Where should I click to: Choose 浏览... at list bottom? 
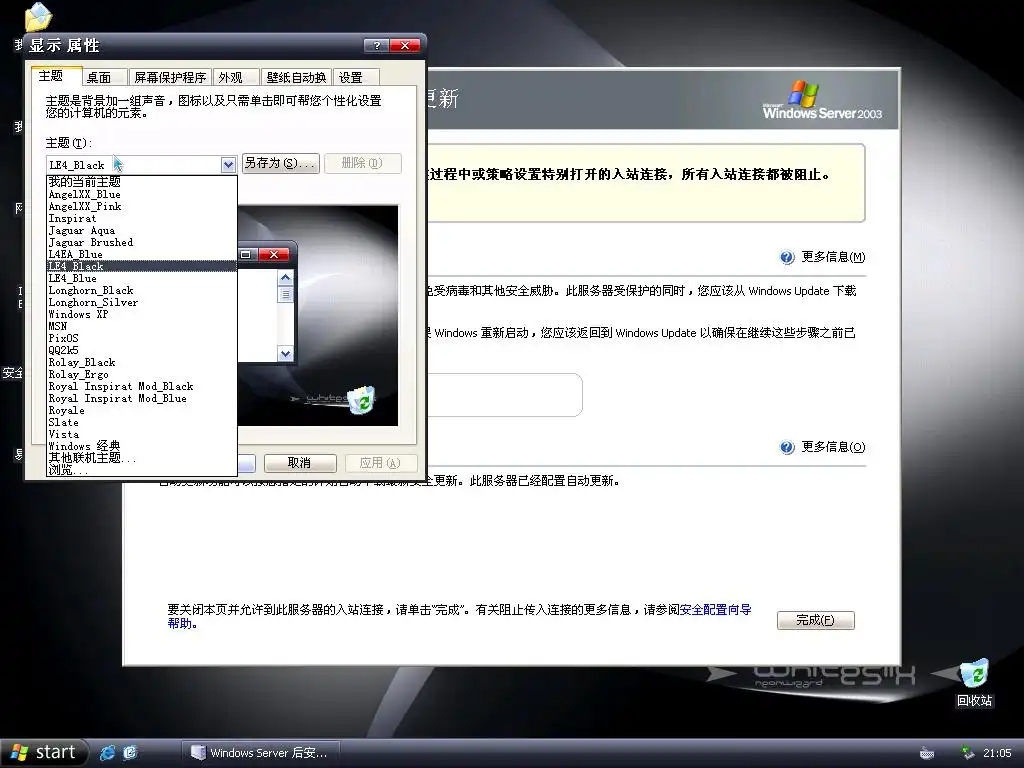142,470
